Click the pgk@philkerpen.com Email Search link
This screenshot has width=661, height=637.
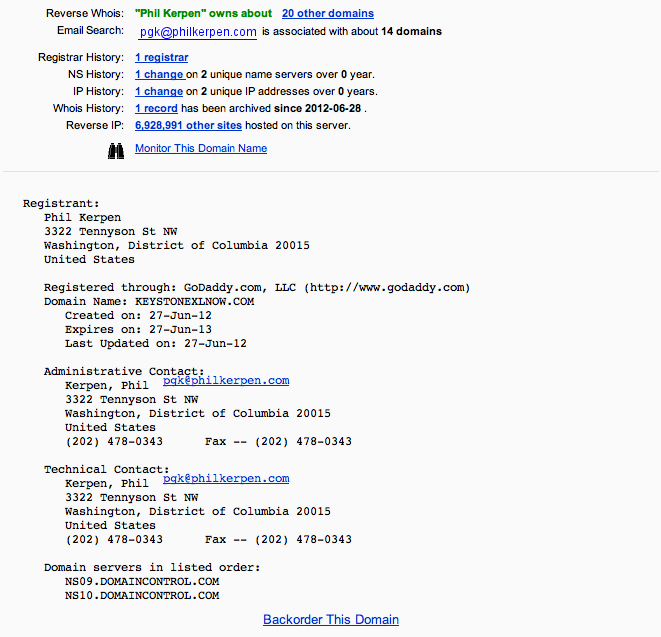198,32
